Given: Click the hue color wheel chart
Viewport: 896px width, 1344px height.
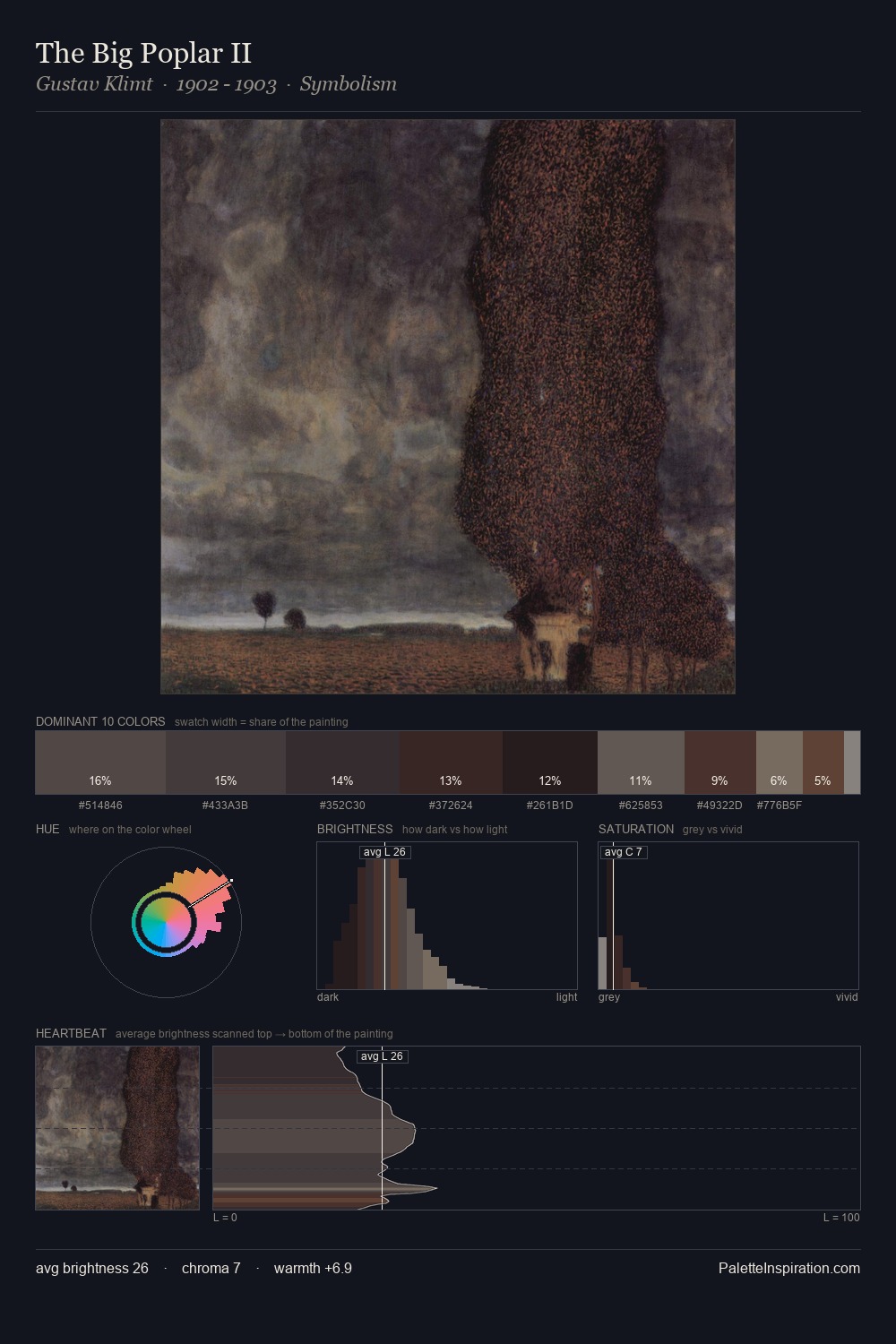Looking at the screenshot, I should tap(166, 922).
